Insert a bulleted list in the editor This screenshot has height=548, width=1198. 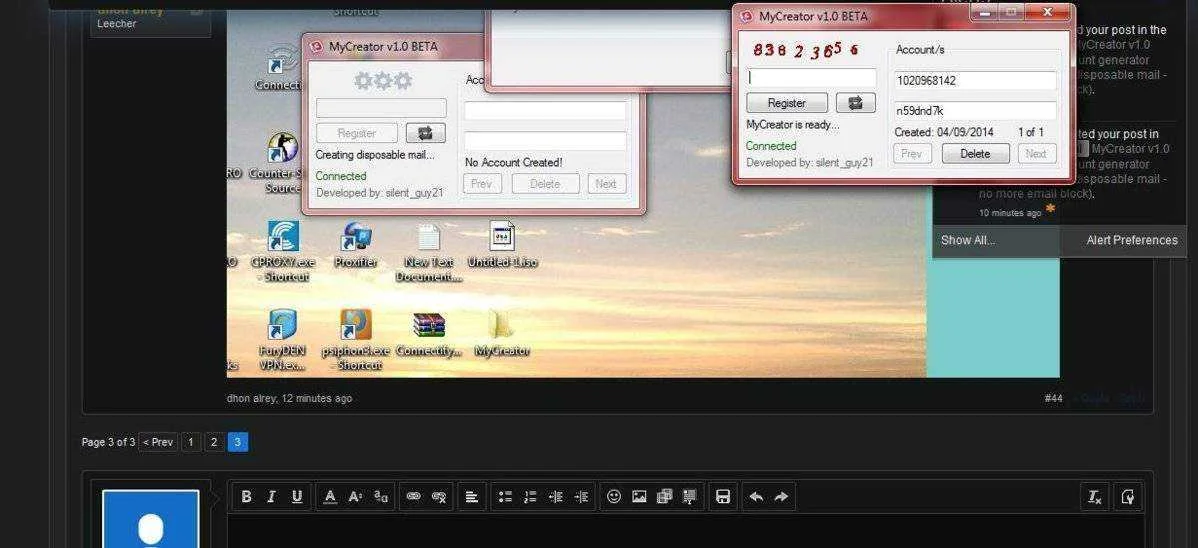tap(505, 497)
